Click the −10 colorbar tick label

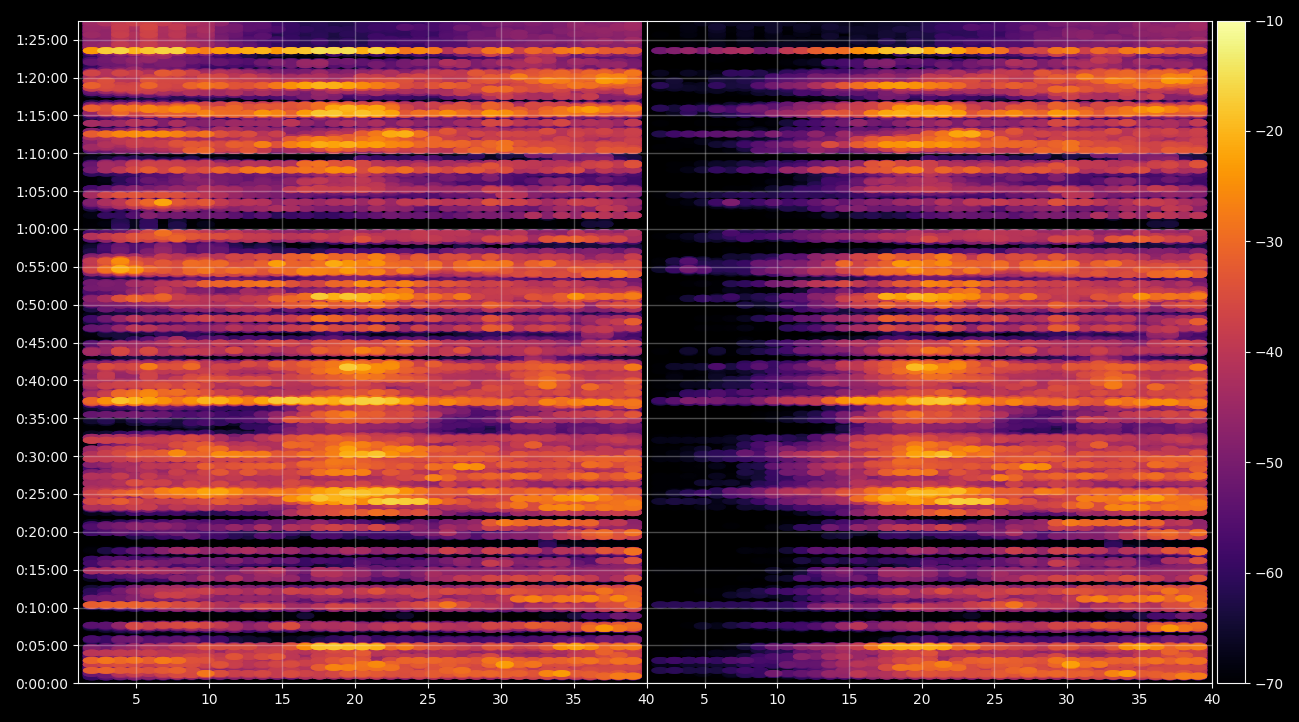(1269, 21)
